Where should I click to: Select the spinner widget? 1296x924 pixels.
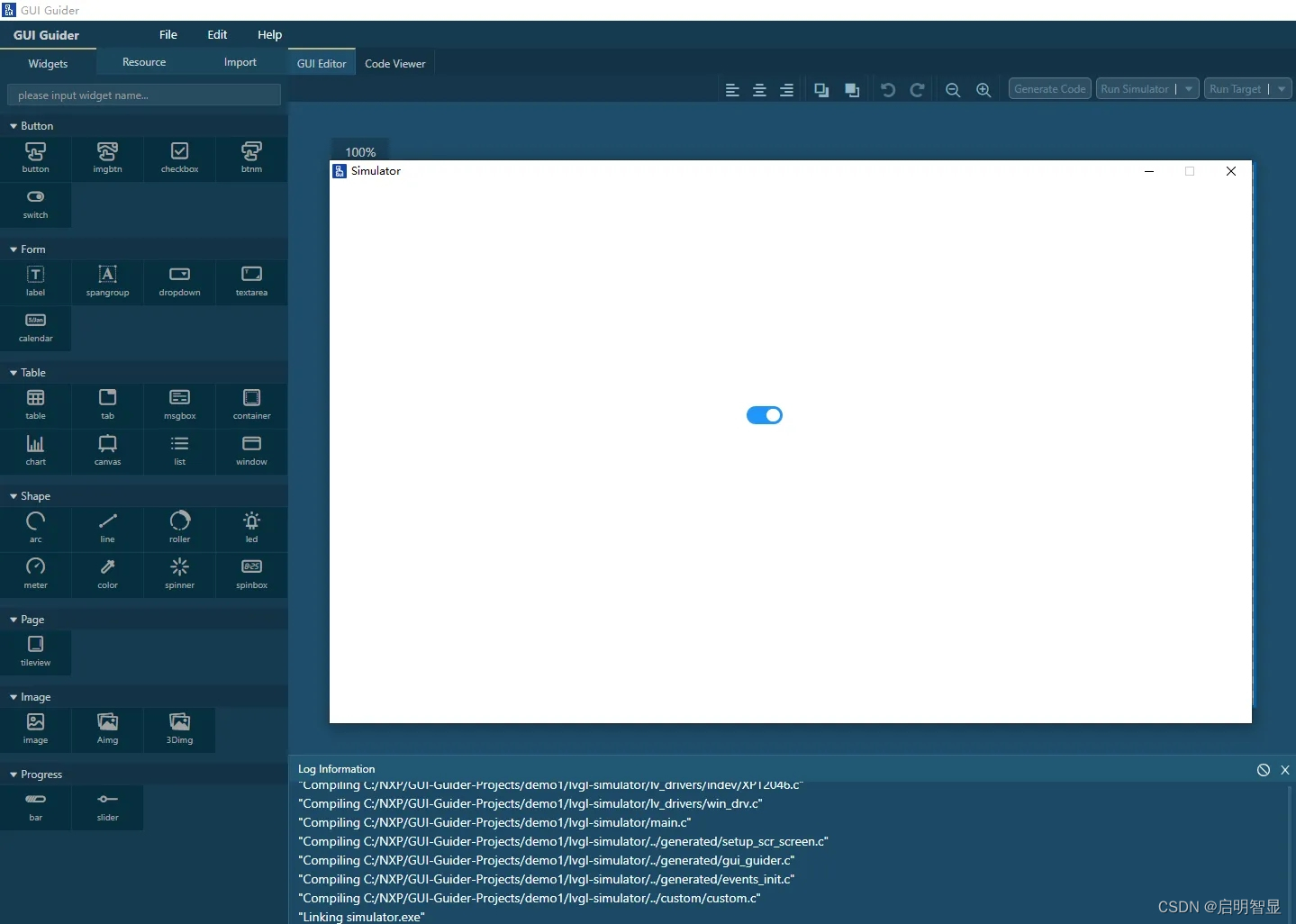click(179, 574)
